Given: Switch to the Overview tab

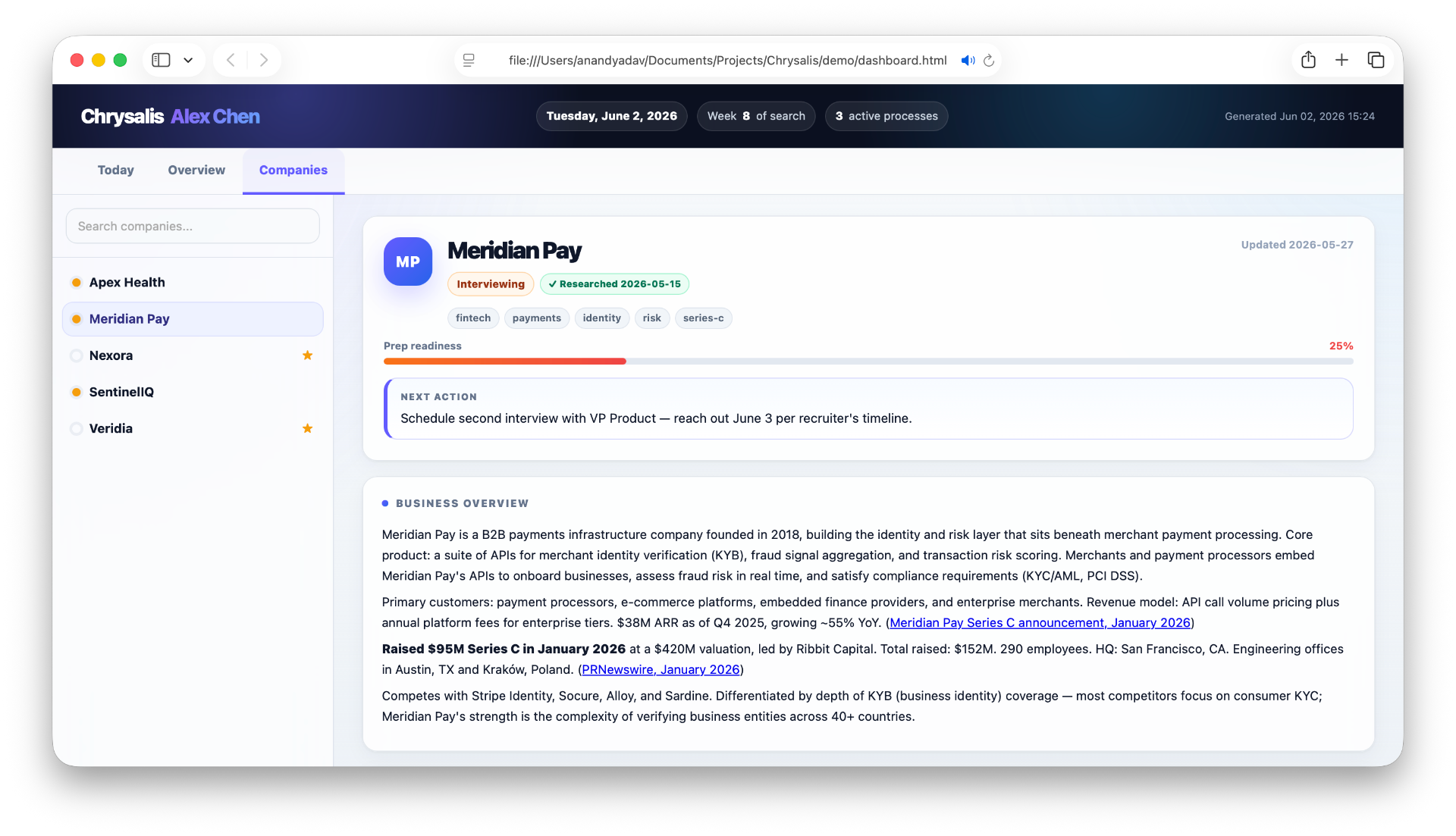Looking at the screenshot, I should point(196,170).
